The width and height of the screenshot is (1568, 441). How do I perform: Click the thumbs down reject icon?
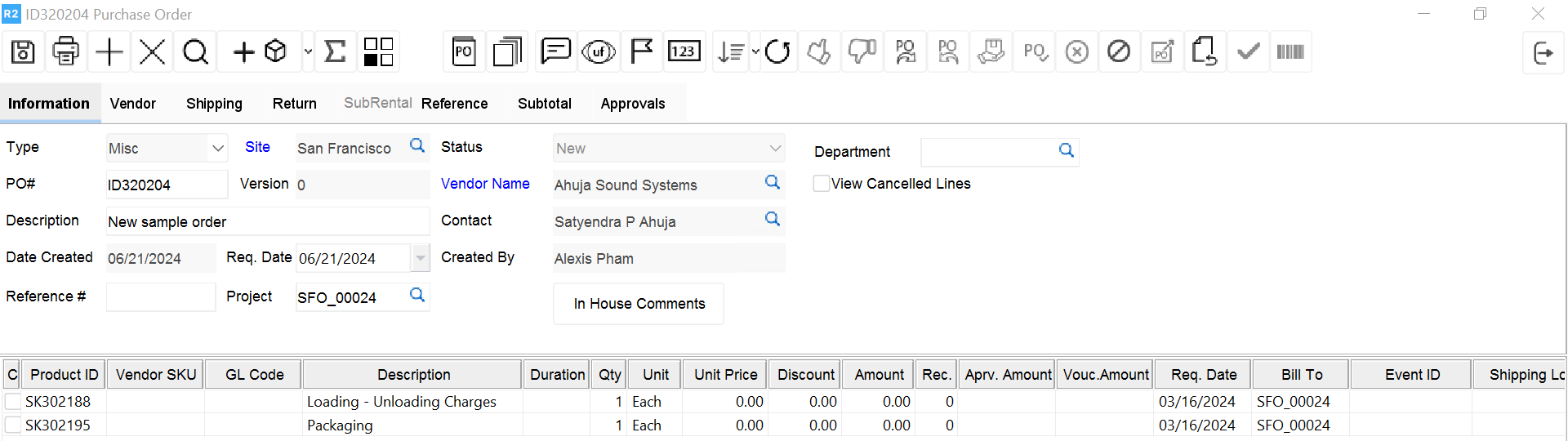[x=862, y=52]
